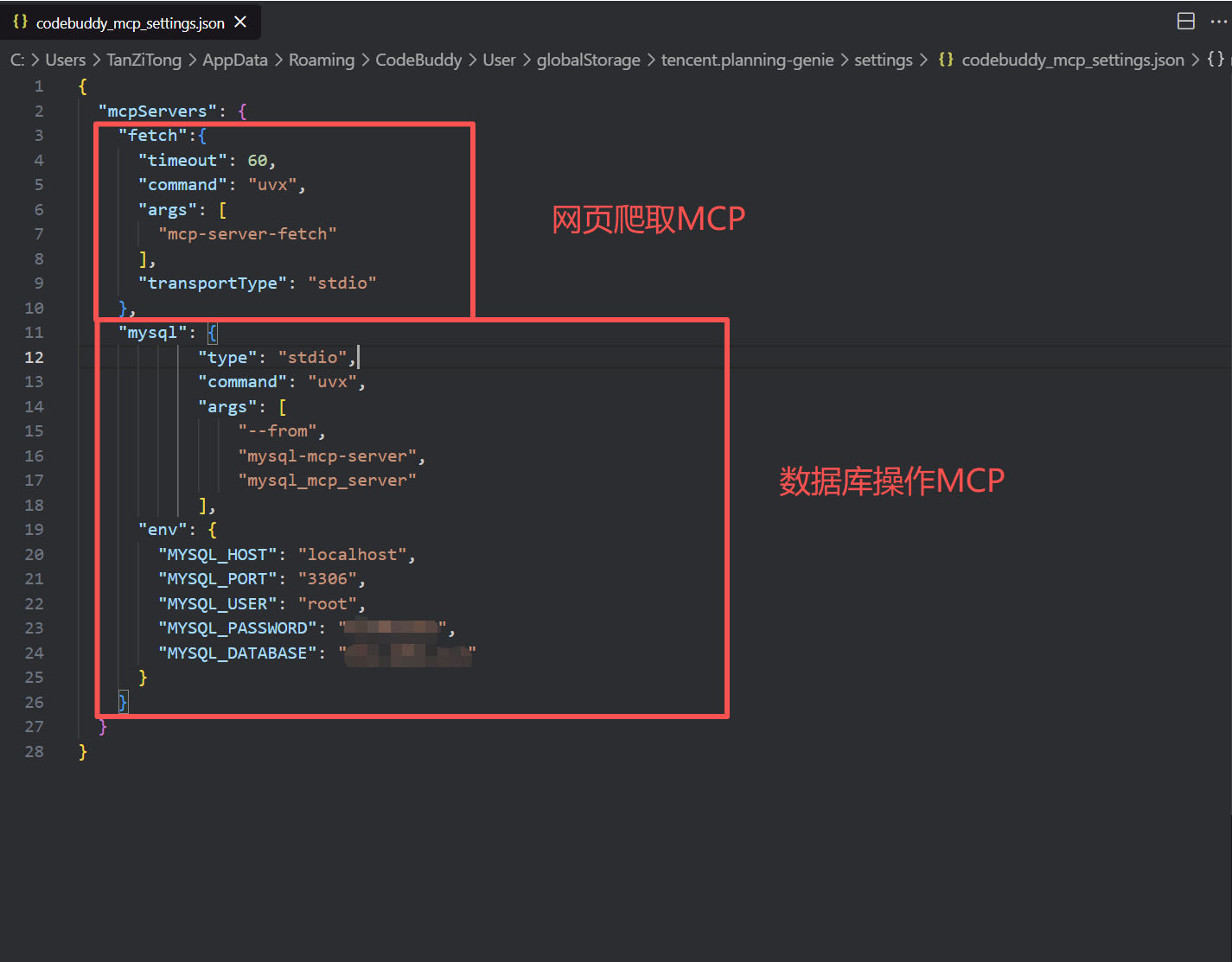The width and height of the screenshot is (1232, 962).
Task: Click the "root" value
Action: 328,603
